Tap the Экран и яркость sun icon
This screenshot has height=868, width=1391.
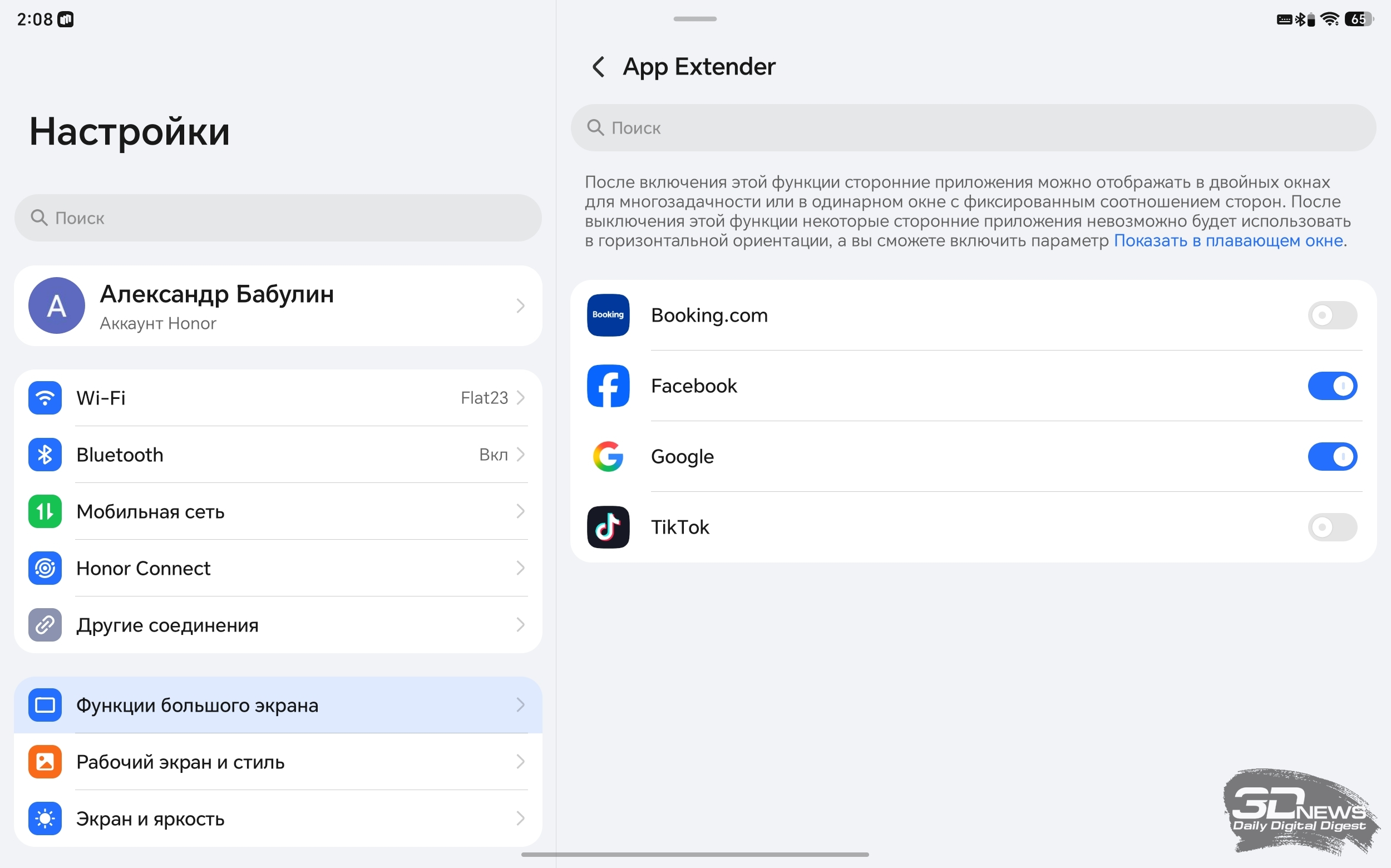pyautogui.click(x=45, y=818)
